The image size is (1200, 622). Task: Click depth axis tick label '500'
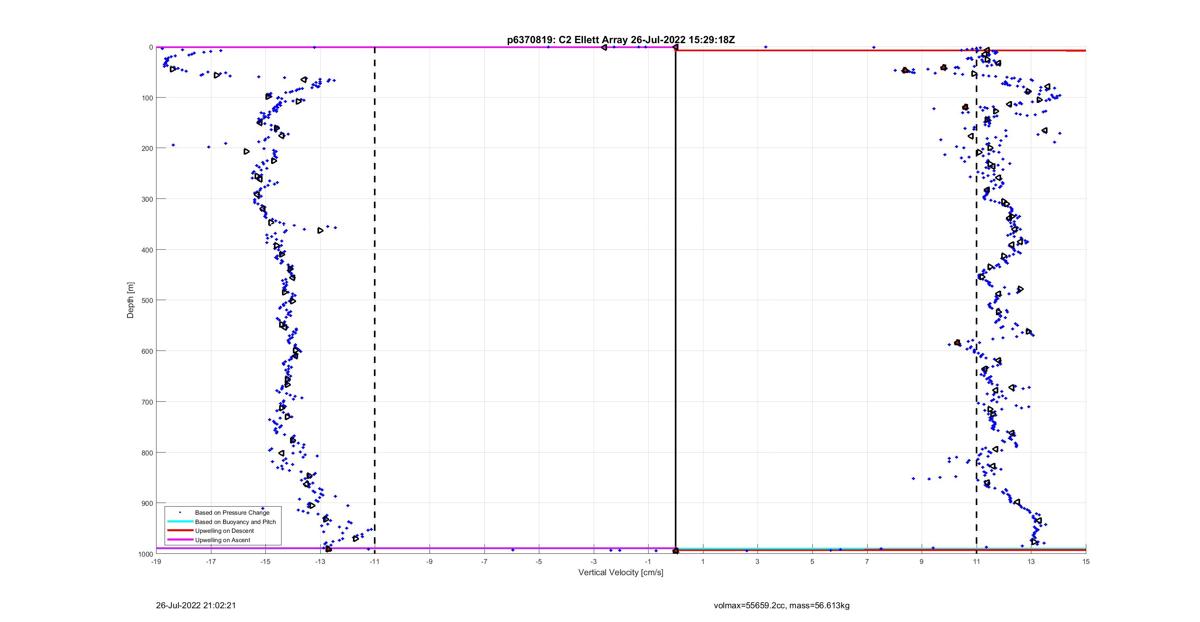146,300
